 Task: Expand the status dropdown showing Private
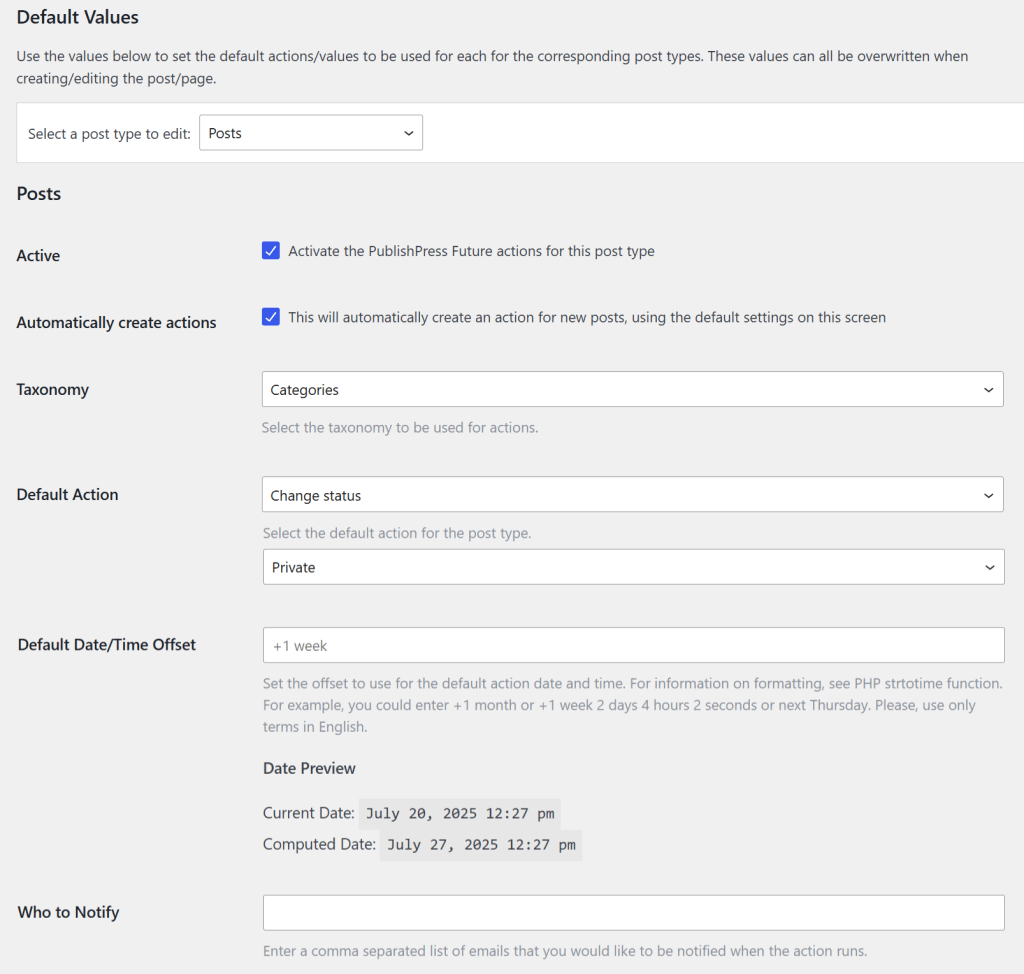[633, 567]
